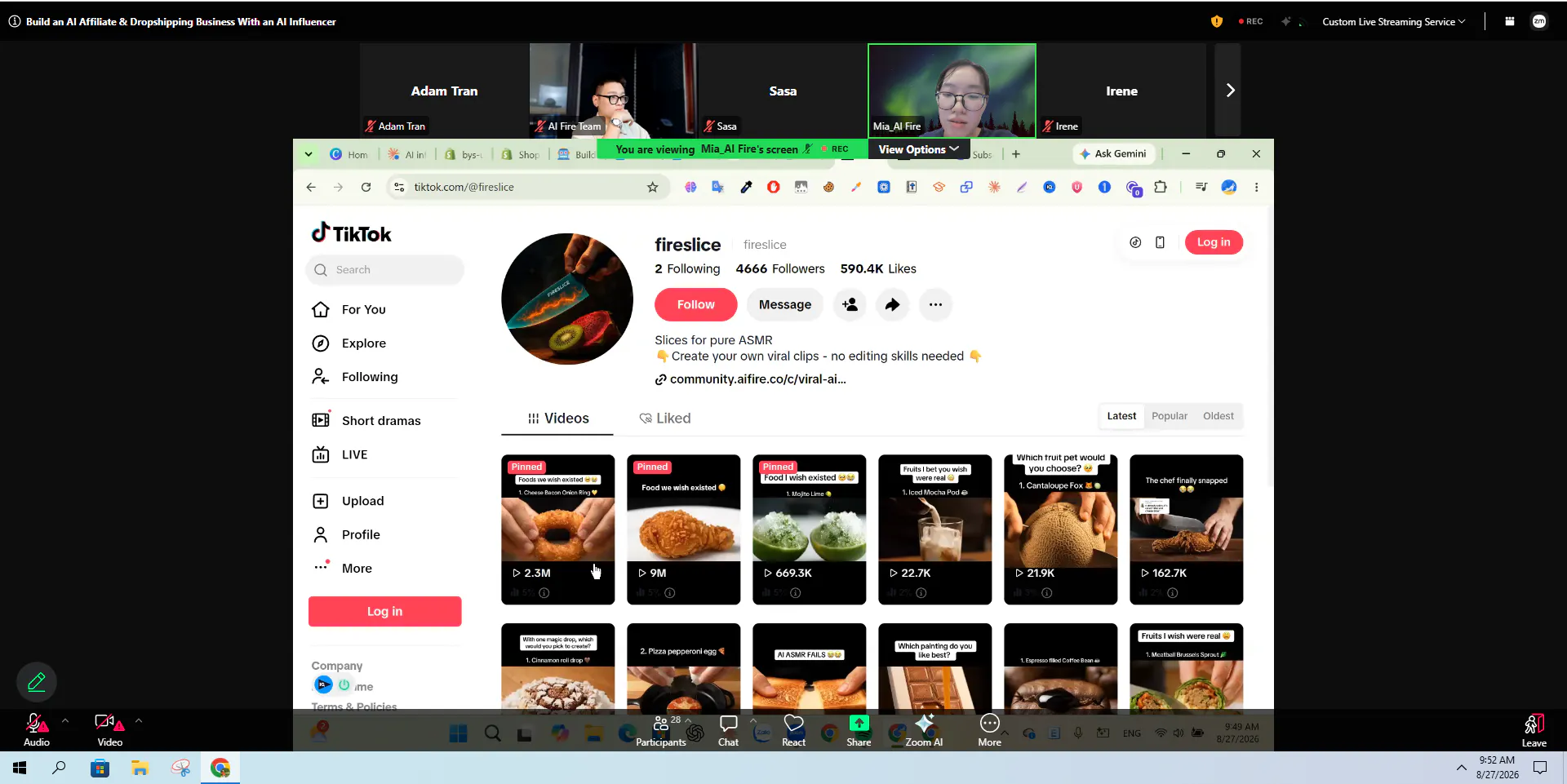This screenshot has height=784, width=1567.
Task: Open the browser Extensions puzzle icon
Action: point(1161,187)
